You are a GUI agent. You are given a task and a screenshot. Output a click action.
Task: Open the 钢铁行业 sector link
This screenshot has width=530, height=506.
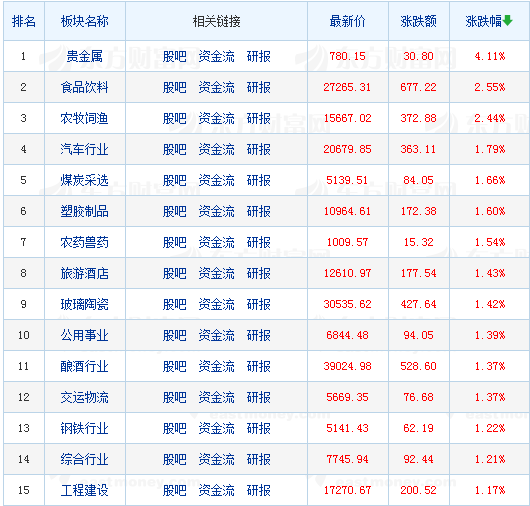[85, 428]
